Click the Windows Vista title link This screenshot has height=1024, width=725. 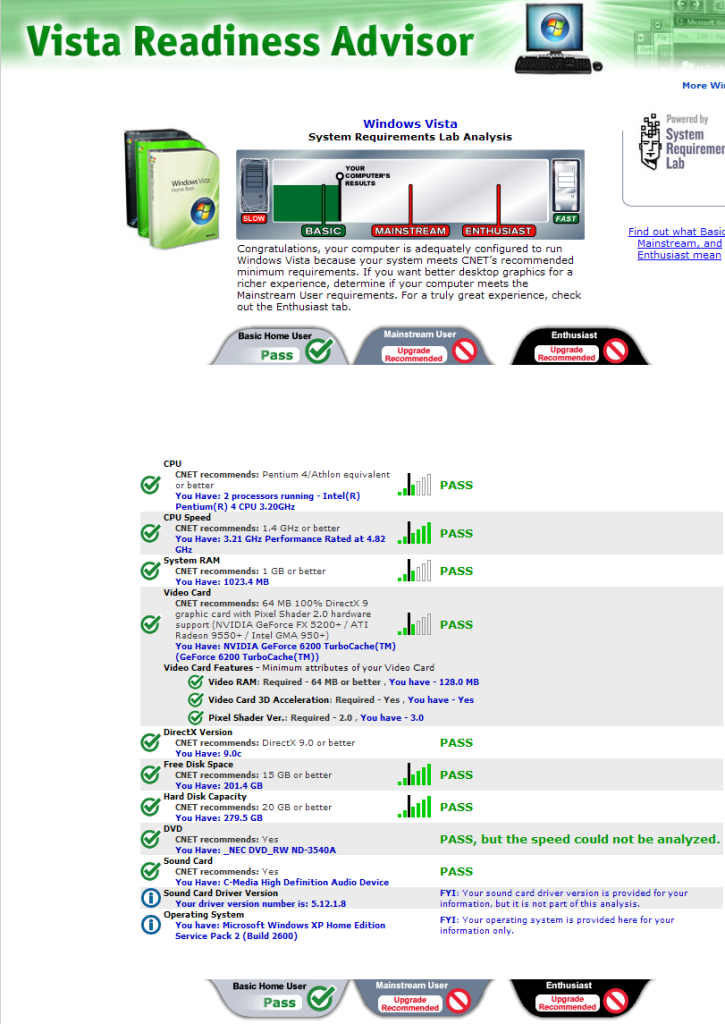tap(410, 123)
